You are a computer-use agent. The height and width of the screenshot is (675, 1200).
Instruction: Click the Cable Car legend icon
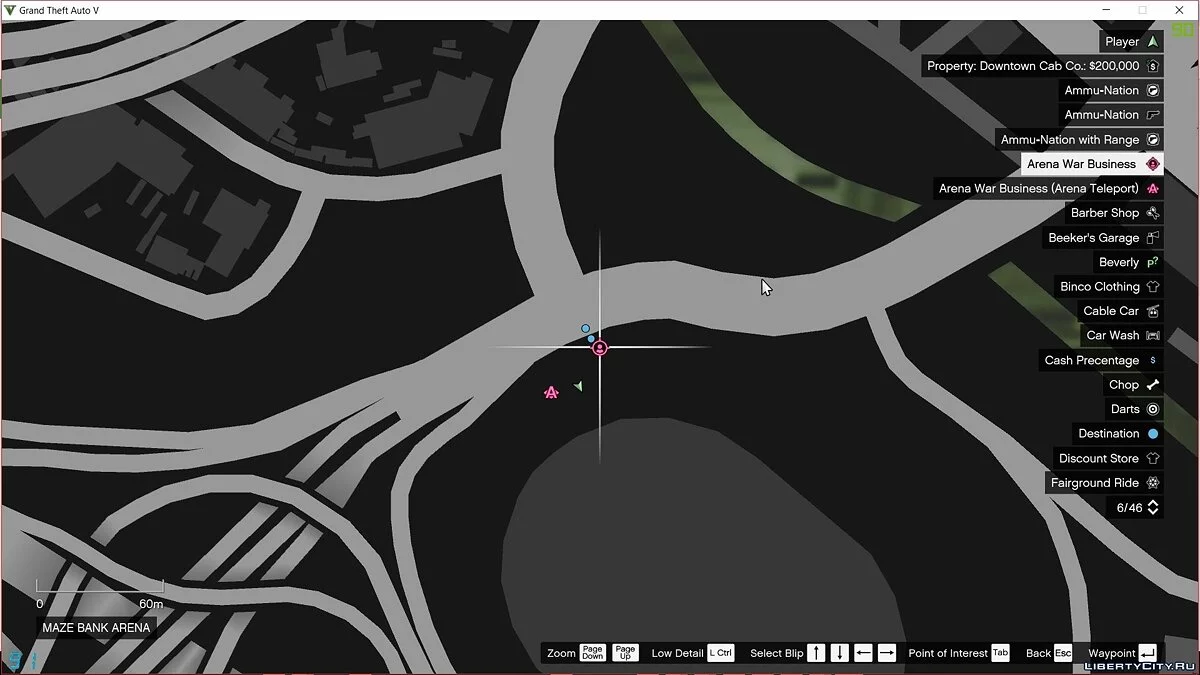point(1153,311)
